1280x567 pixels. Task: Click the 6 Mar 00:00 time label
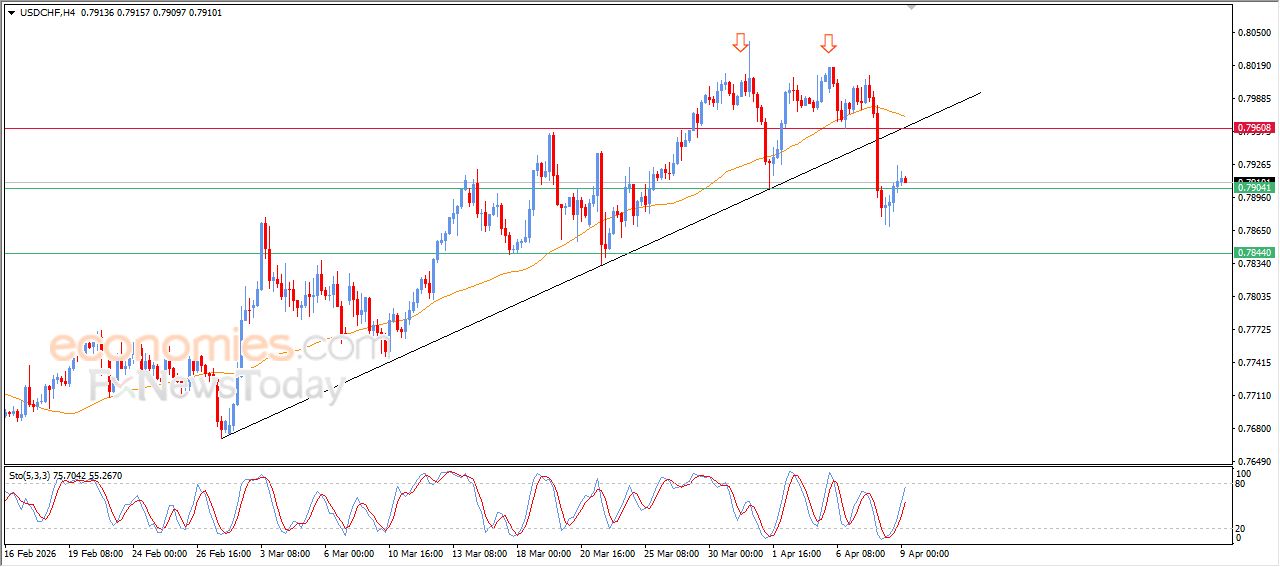pyautogui.click(x=351, y=553)
